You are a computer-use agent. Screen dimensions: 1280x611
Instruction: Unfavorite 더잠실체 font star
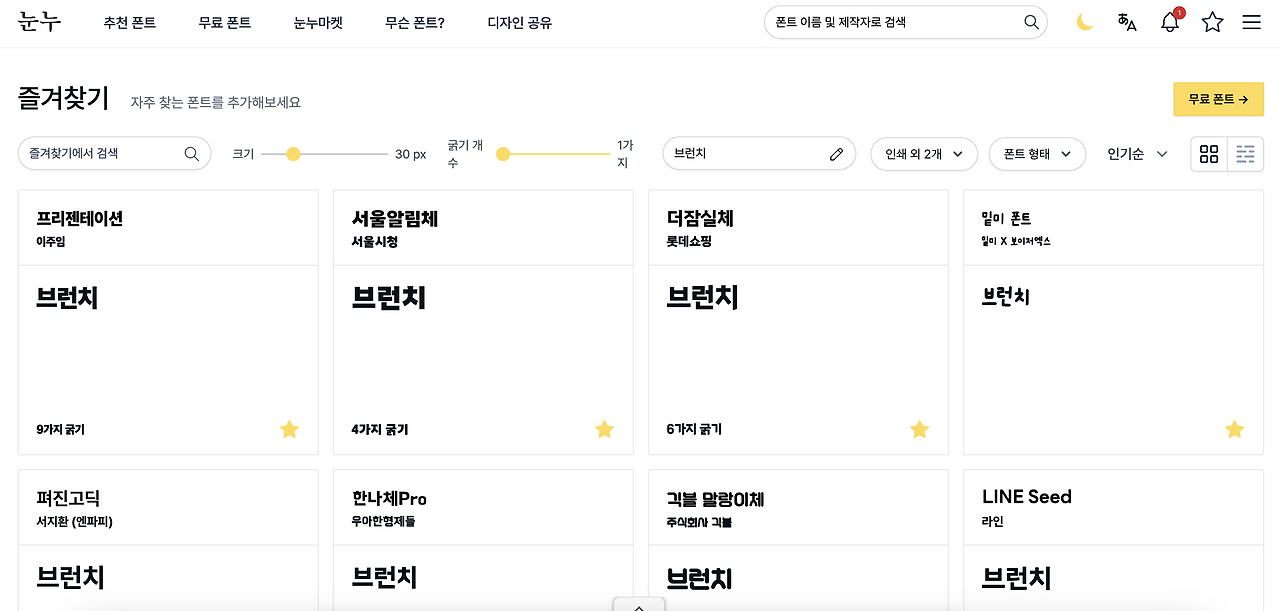tap(919, 429)
